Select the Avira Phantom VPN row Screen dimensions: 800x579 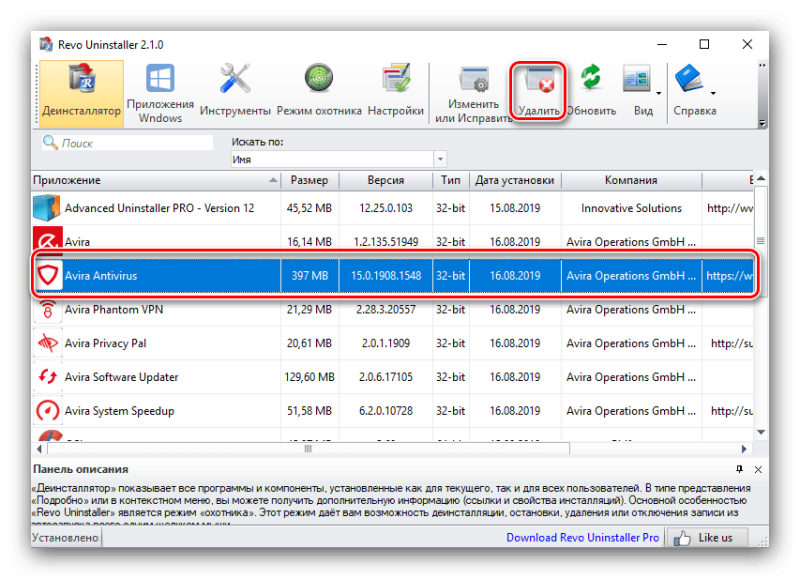pyautogui.click(x=393, y=310)
